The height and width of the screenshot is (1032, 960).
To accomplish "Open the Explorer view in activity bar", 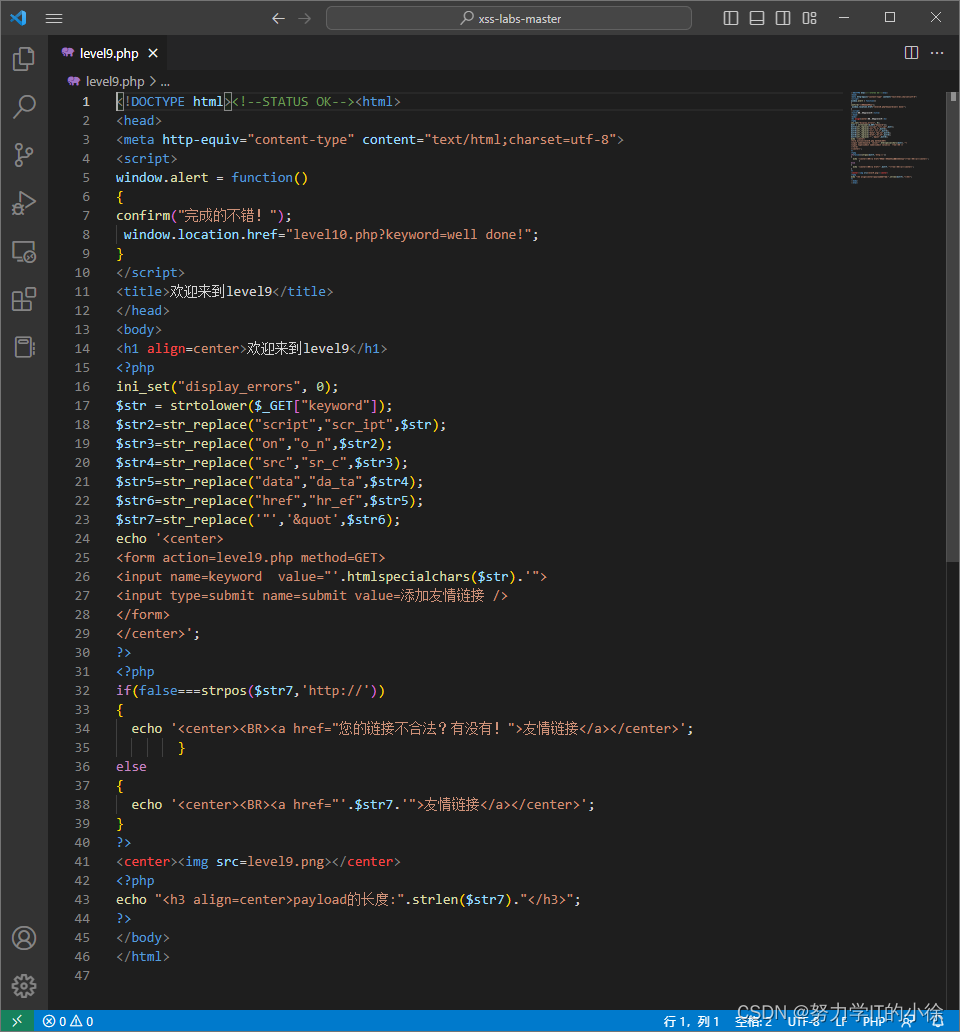I will 24,59.
